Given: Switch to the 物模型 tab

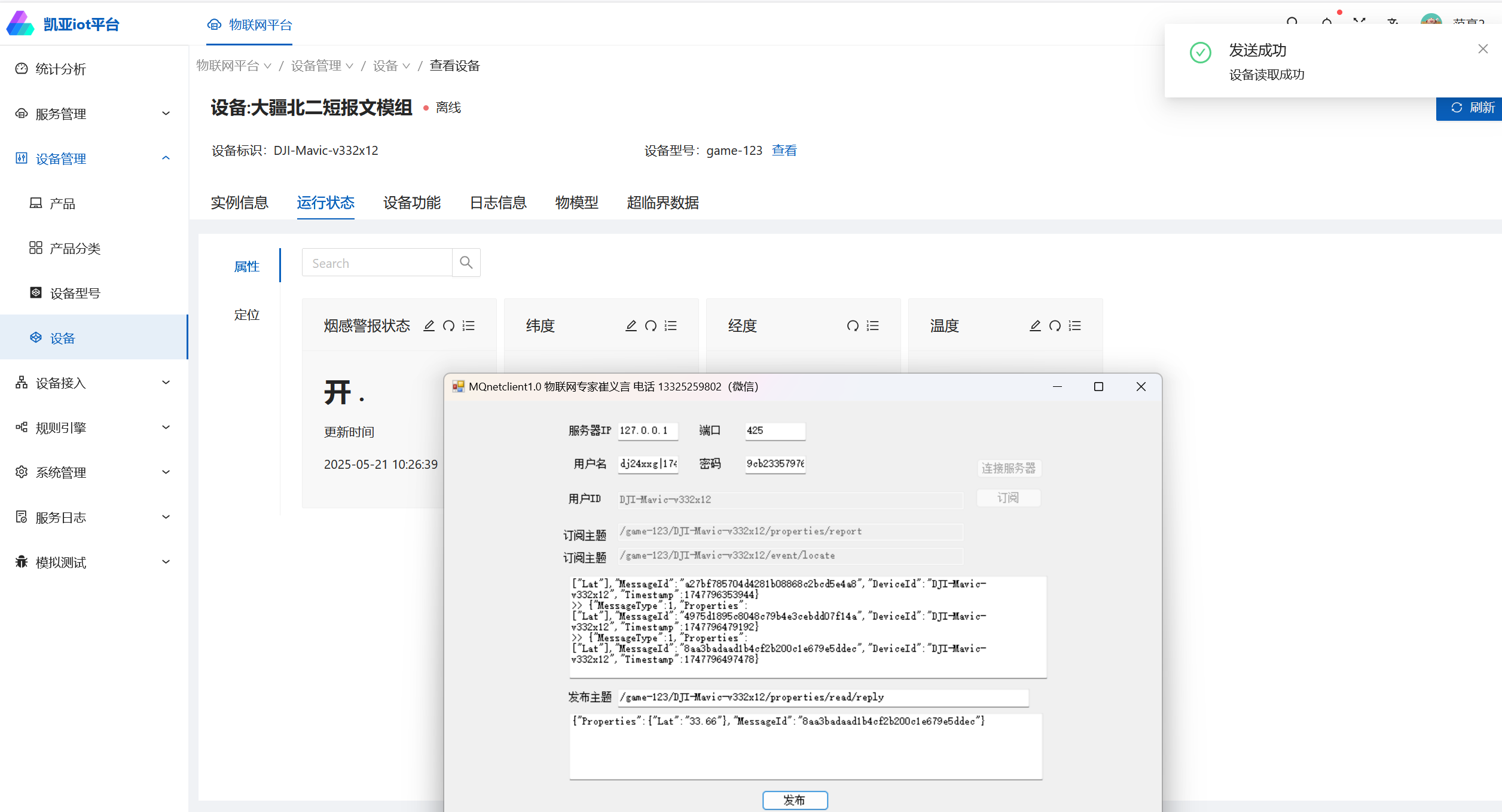Looking at the screenshot, I should (x=576, y=203).
